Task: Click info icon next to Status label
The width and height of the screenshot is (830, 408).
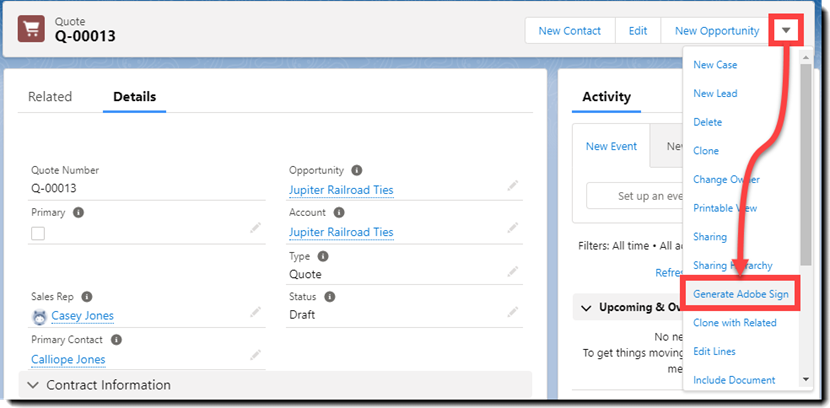Action: 329,296
